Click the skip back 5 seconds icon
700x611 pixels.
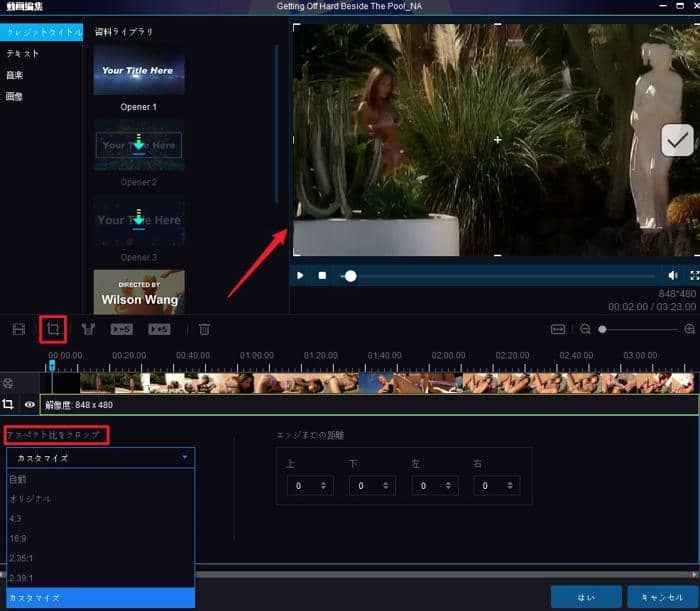click(122, 329)
